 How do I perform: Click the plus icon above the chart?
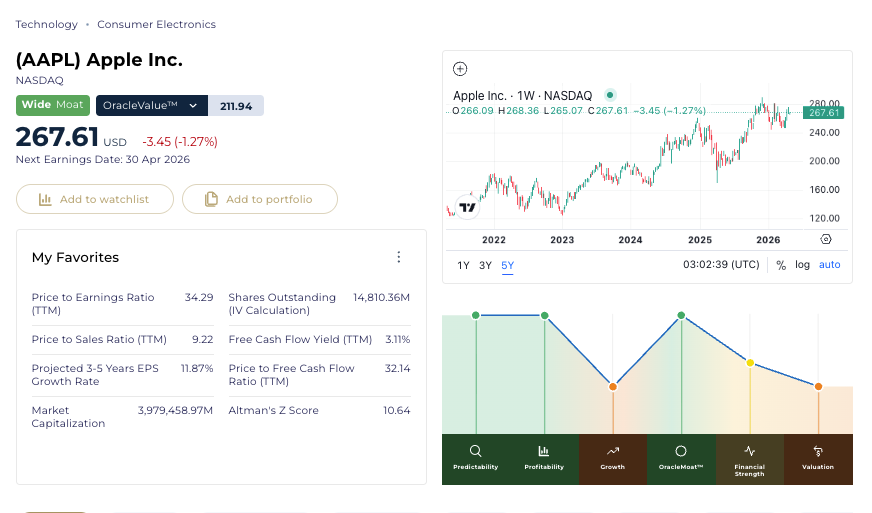tap(460, 69)
